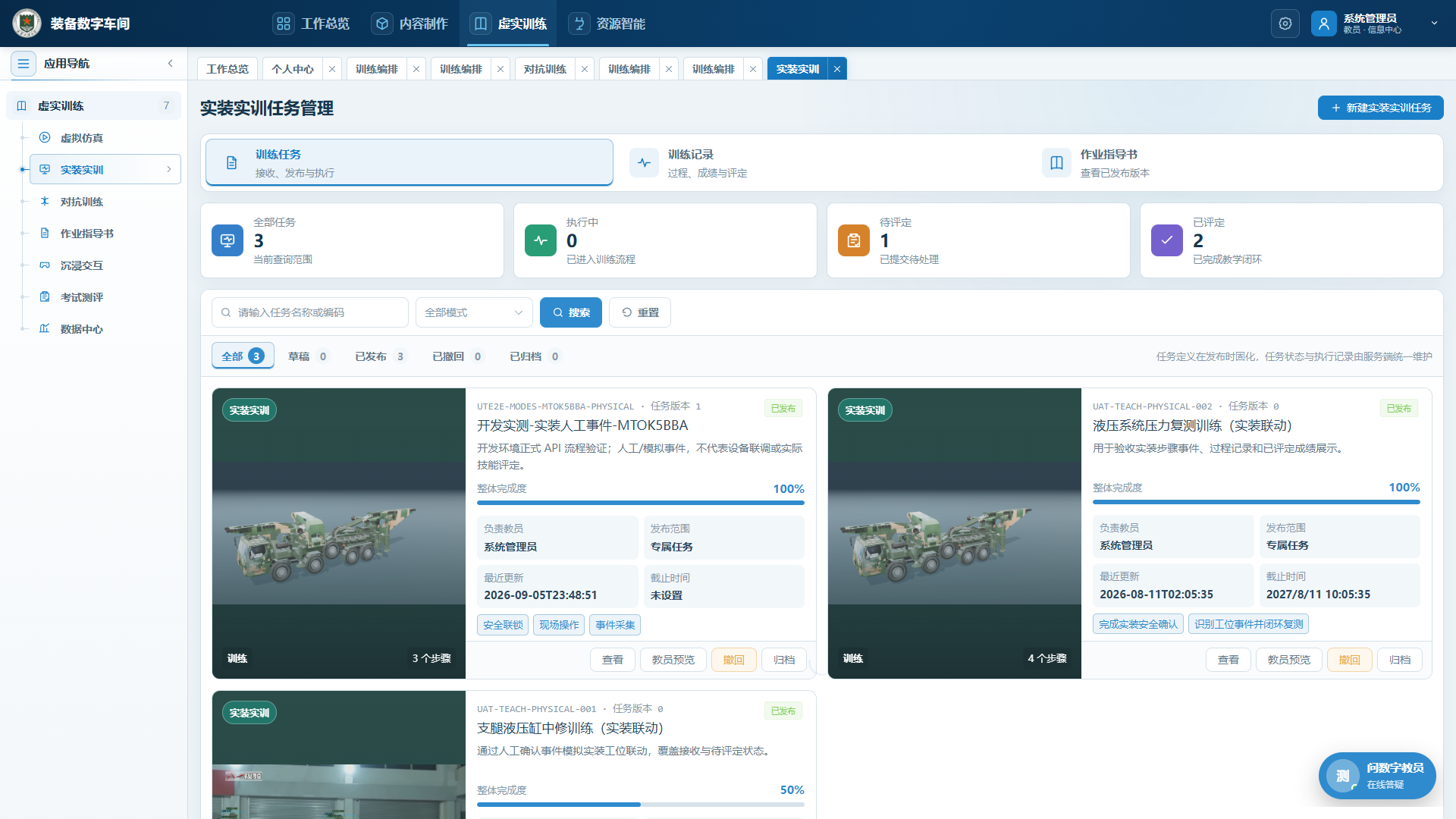Click the 作业指导书 document icon in sidebar
This screenshot has height=819, width=1456.
tap(45, 233)
